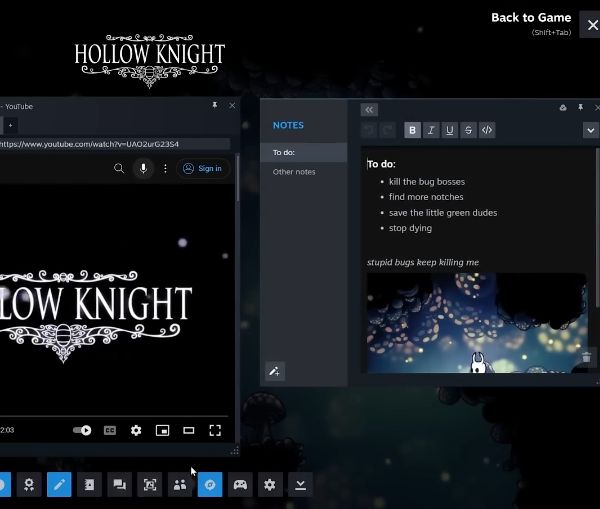This screenshot has height=509, width=600.
Task: Click Back to Game
Action: point(530,18)
